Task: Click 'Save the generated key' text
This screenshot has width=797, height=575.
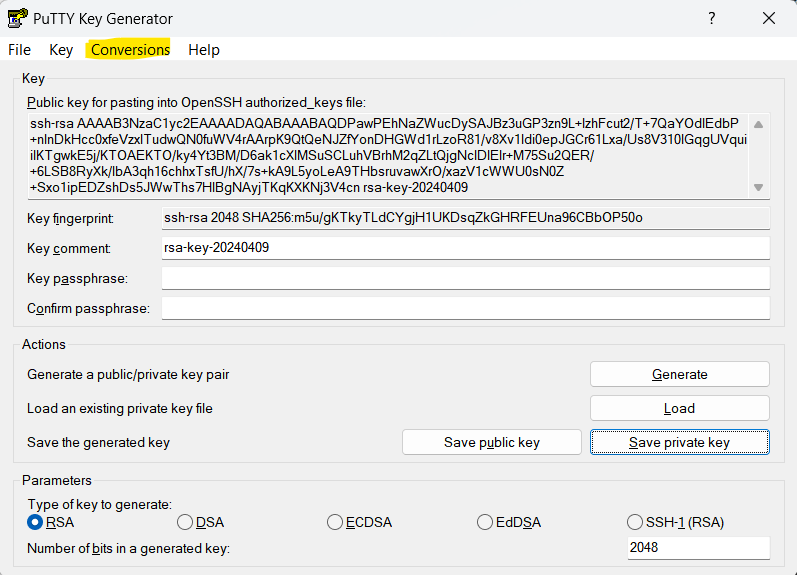Action: (x=98, y=443)
